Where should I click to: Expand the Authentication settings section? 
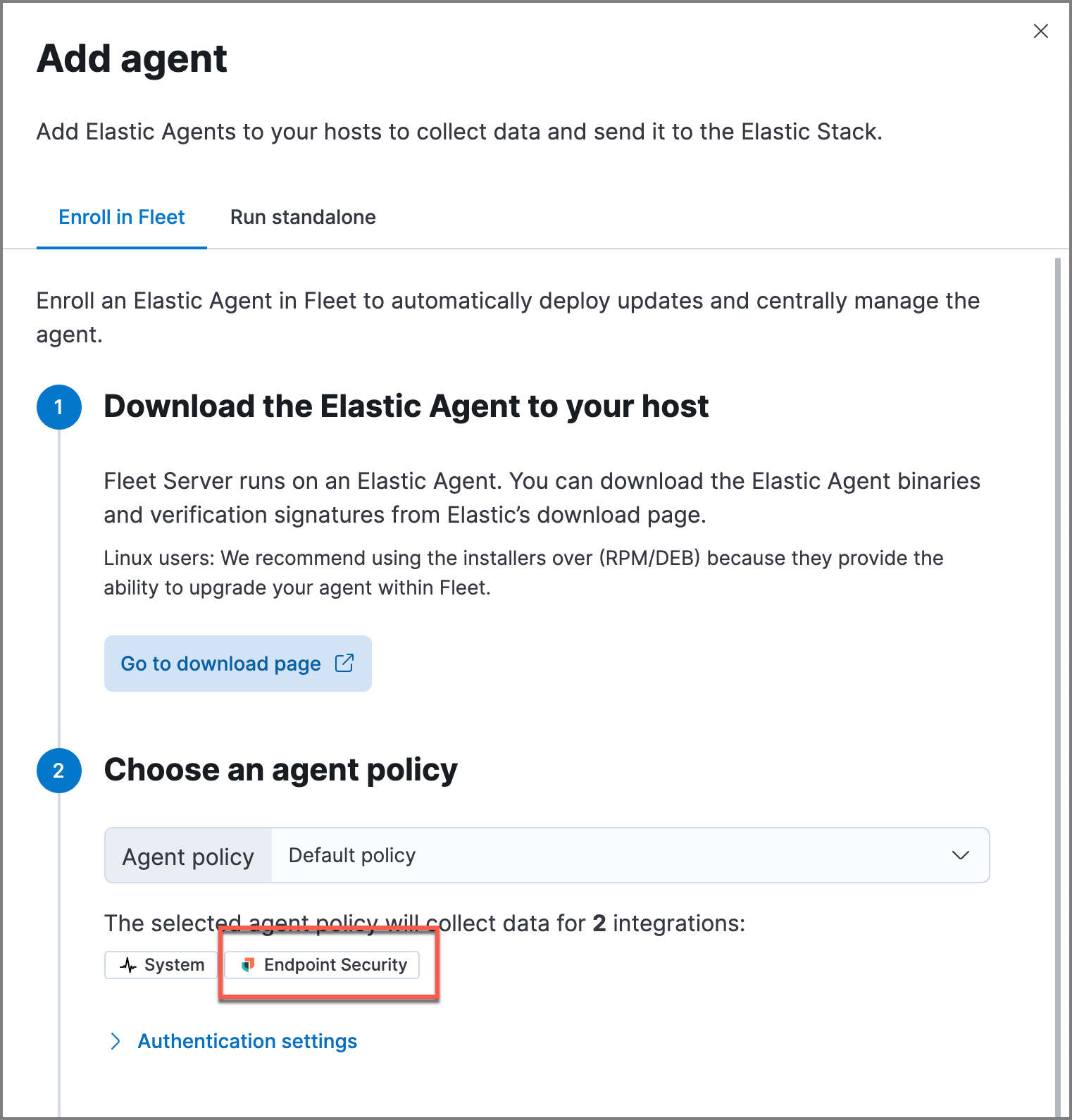[x=247, y=1040]
